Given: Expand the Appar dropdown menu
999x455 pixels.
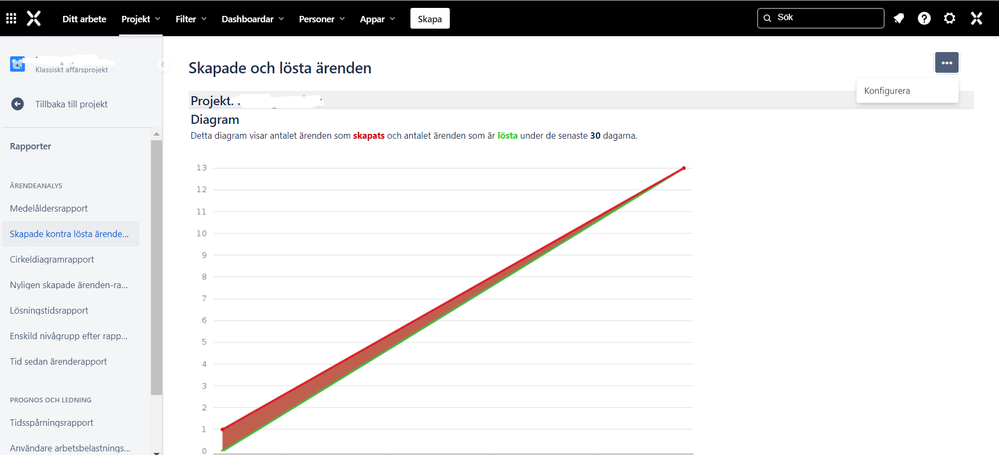Looking at the screenshot, I should (x=377, y=19).
